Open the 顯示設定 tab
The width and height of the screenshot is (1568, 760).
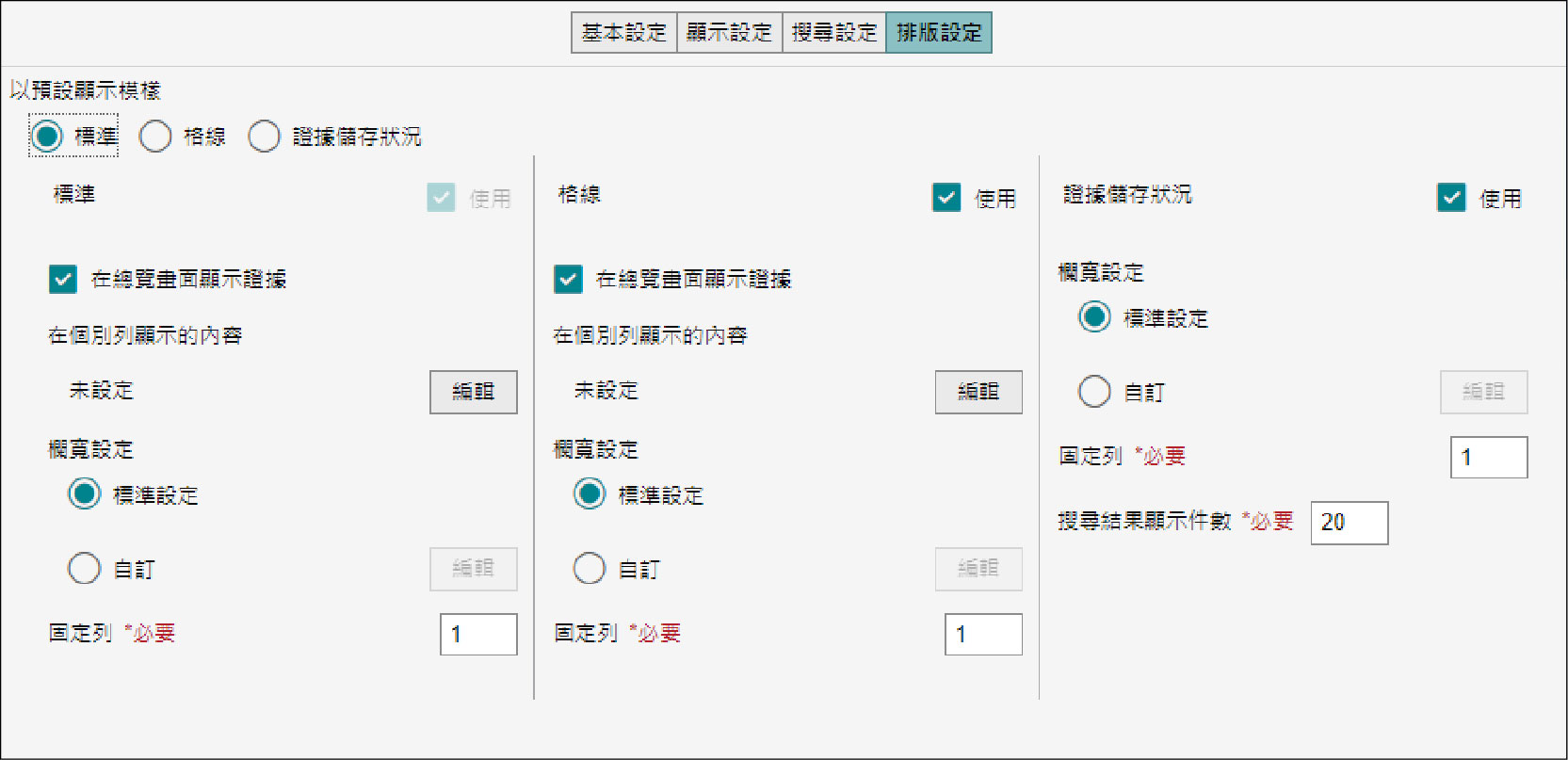tap(729, 33)
